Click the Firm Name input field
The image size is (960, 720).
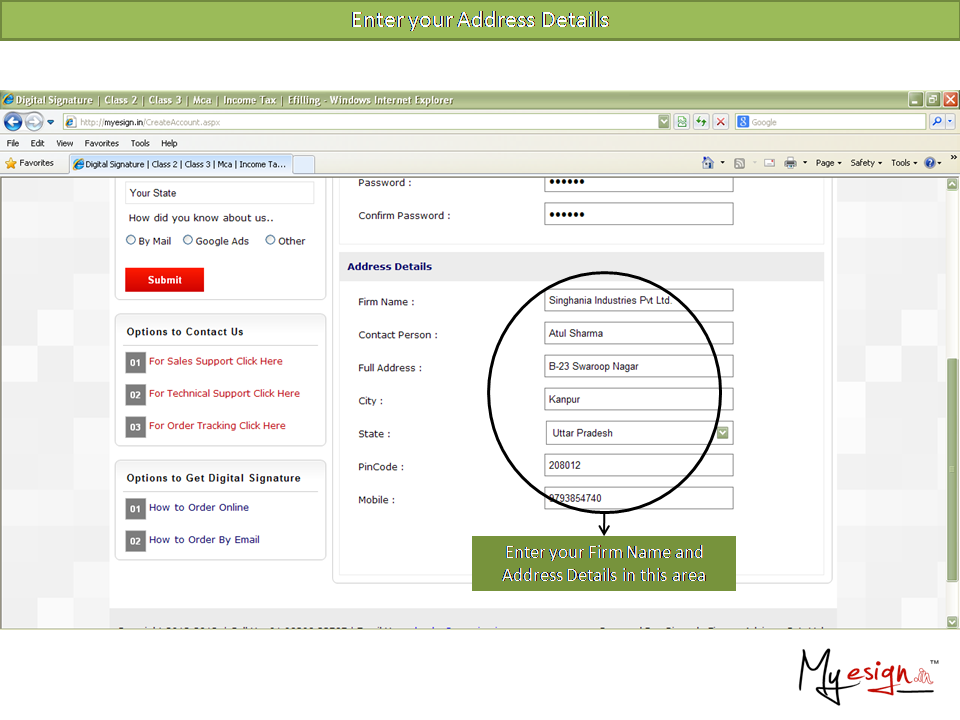(638, 300)
